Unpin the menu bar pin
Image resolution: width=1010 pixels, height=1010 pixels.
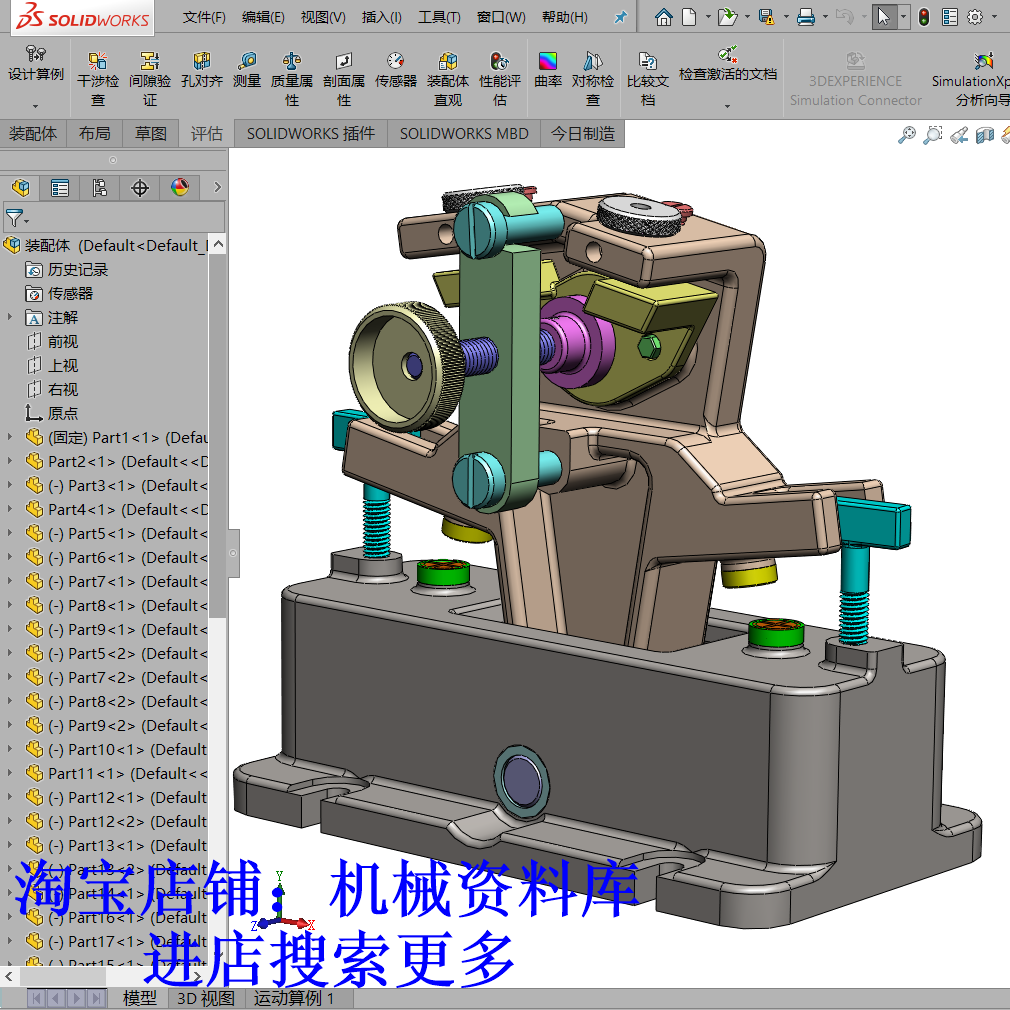click(621, 16)
